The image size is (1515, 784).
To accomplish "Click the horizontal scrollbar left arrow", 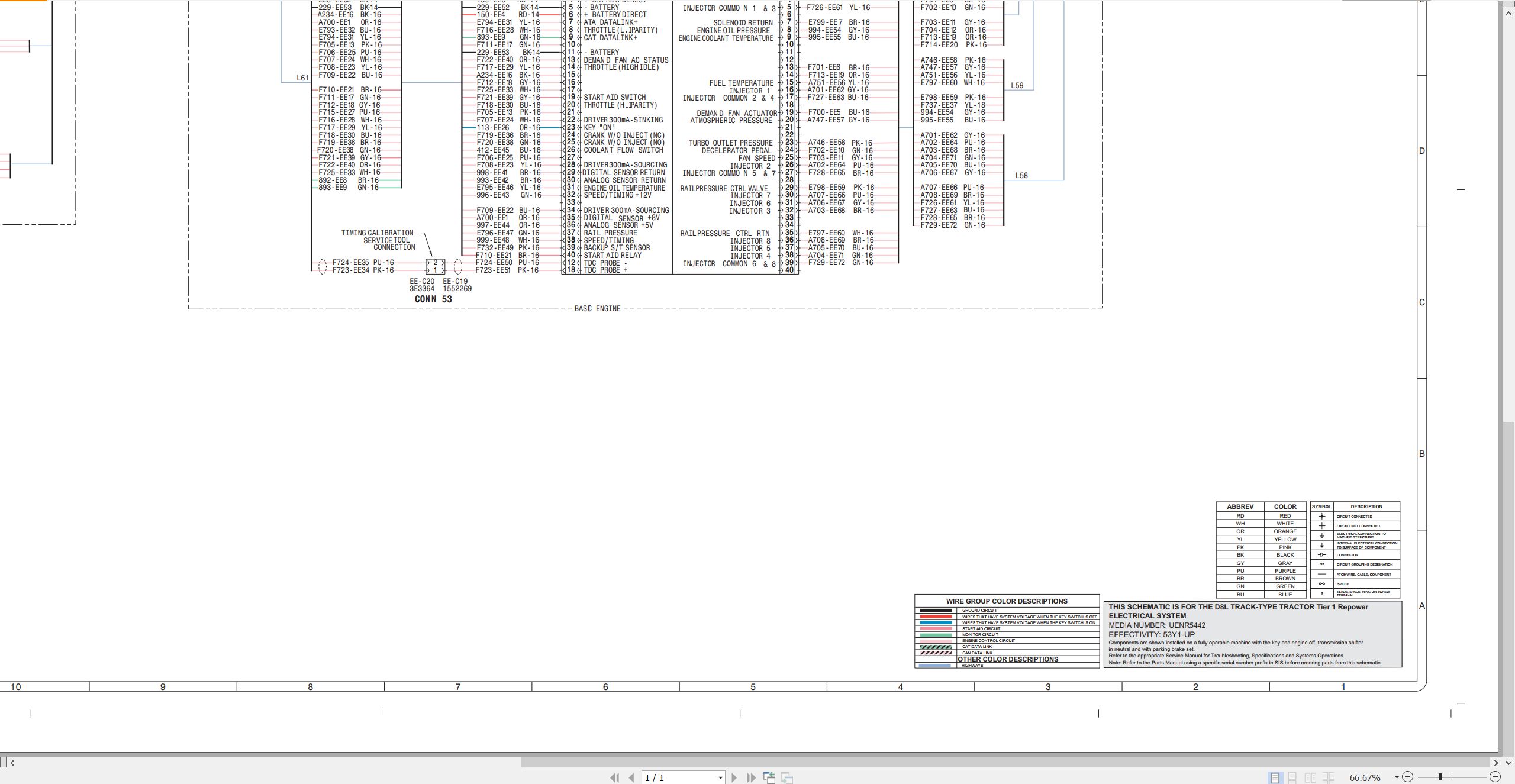I will (x=12, y=763).
